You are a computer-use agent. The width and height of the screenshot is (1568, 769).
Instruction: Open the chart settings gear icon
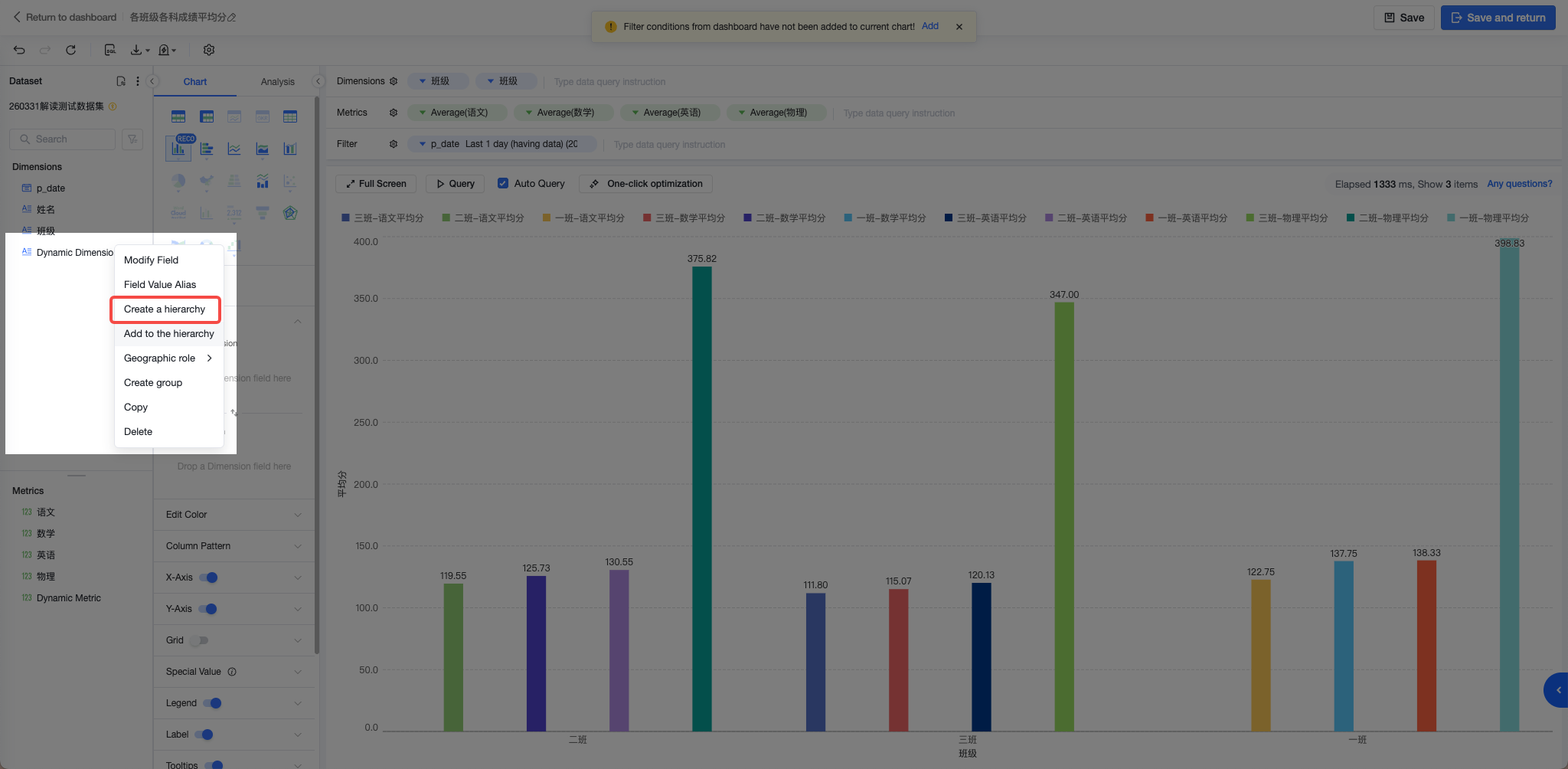(x=208, y=50)
